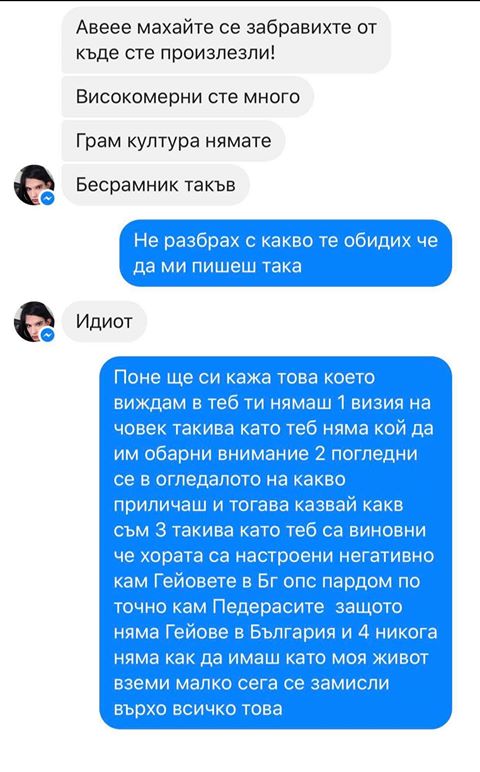Click the word "България" in the long message

click(292, 632)
